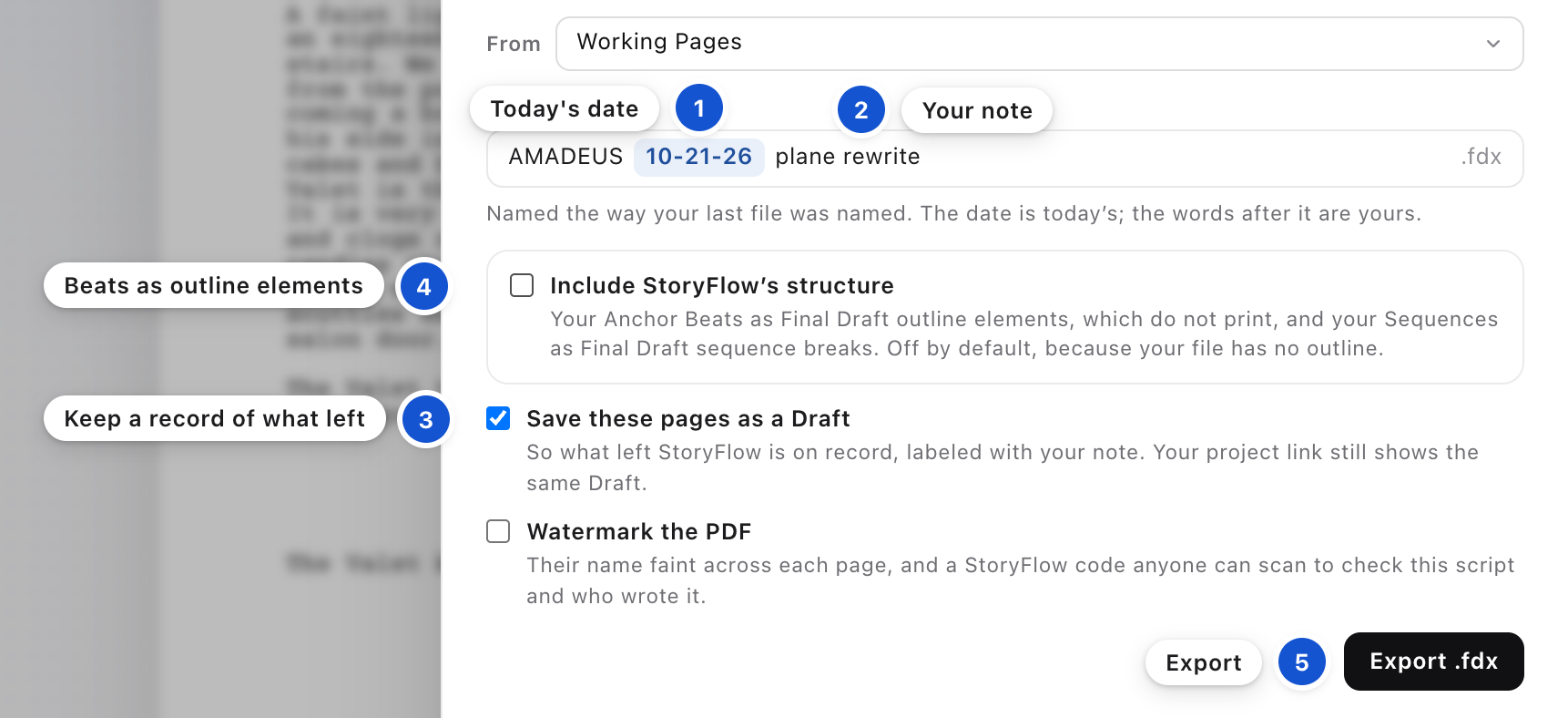
Task: Click the From label beside the dropdown
Action: pos(514,44)
